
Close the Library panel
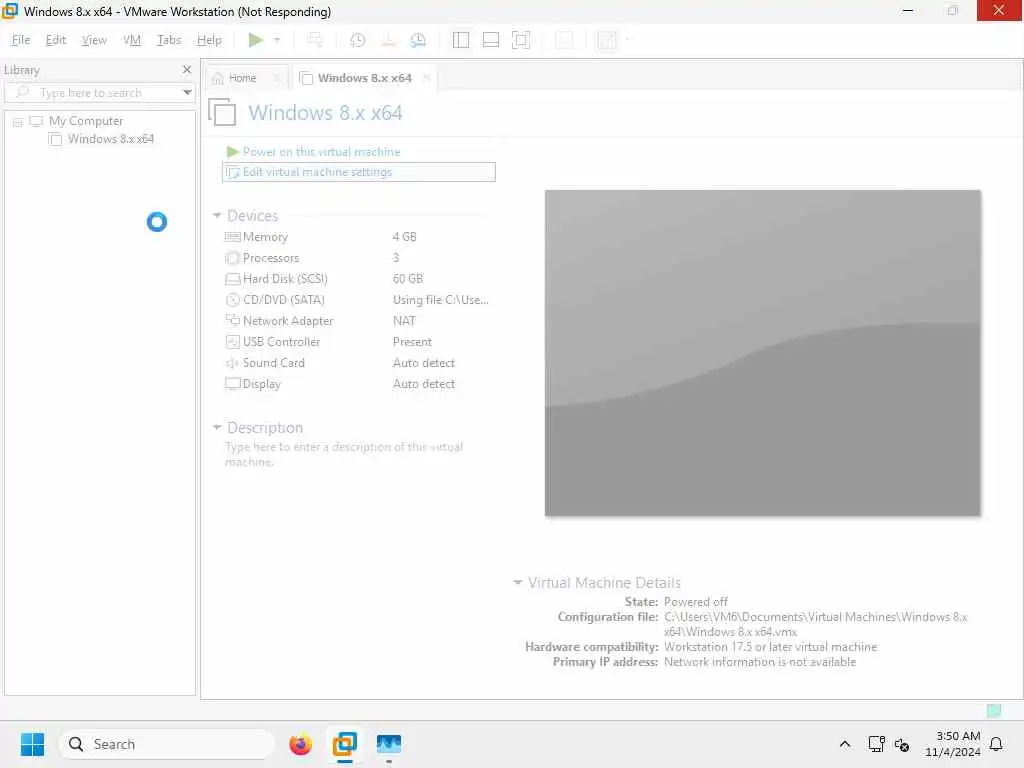[187, 69]
